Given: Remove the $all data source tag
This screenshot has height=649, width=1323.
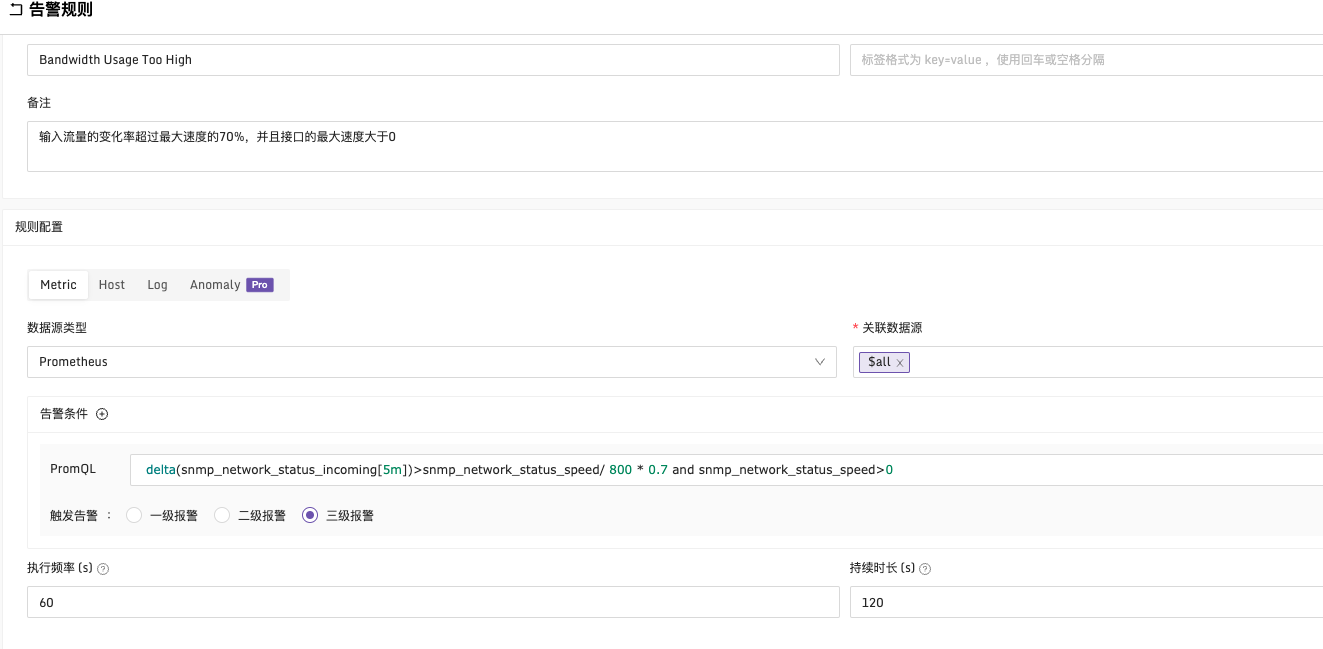Looking at the screenshot, I should coord(899,362).
